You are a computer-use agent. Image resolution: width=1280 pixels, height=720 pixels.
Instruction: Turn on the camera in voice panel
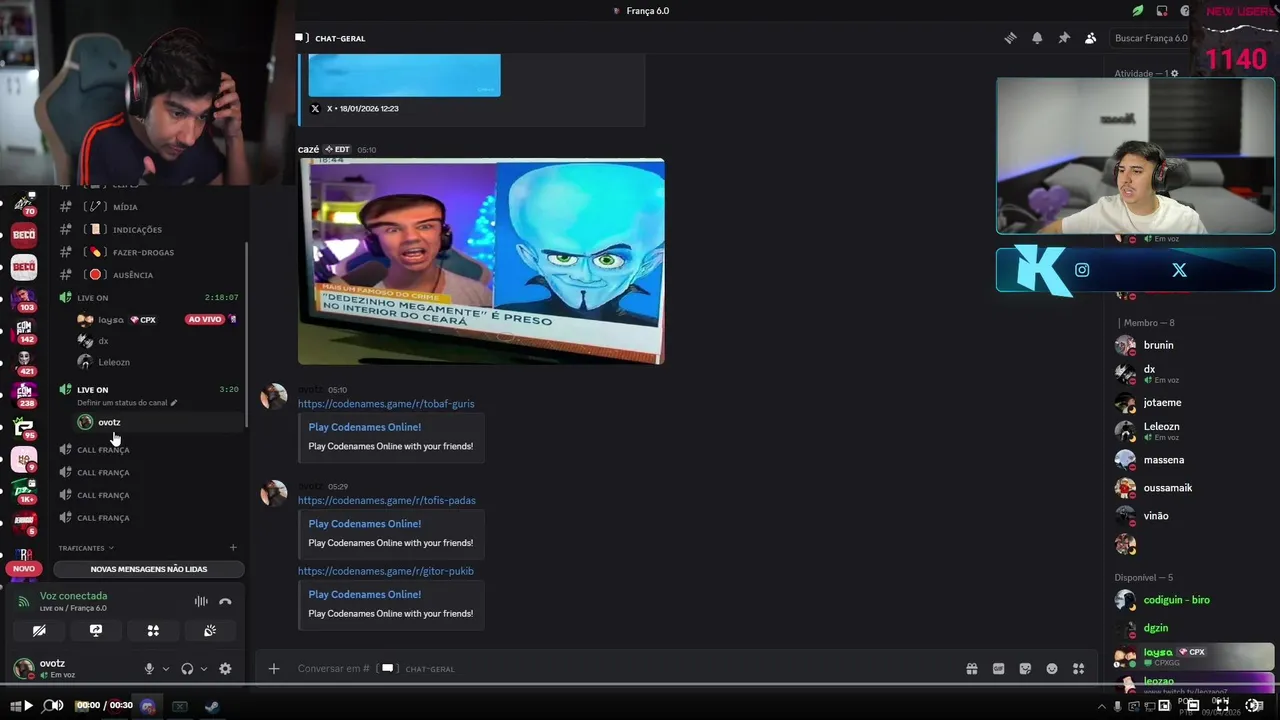tap(39, 631)
